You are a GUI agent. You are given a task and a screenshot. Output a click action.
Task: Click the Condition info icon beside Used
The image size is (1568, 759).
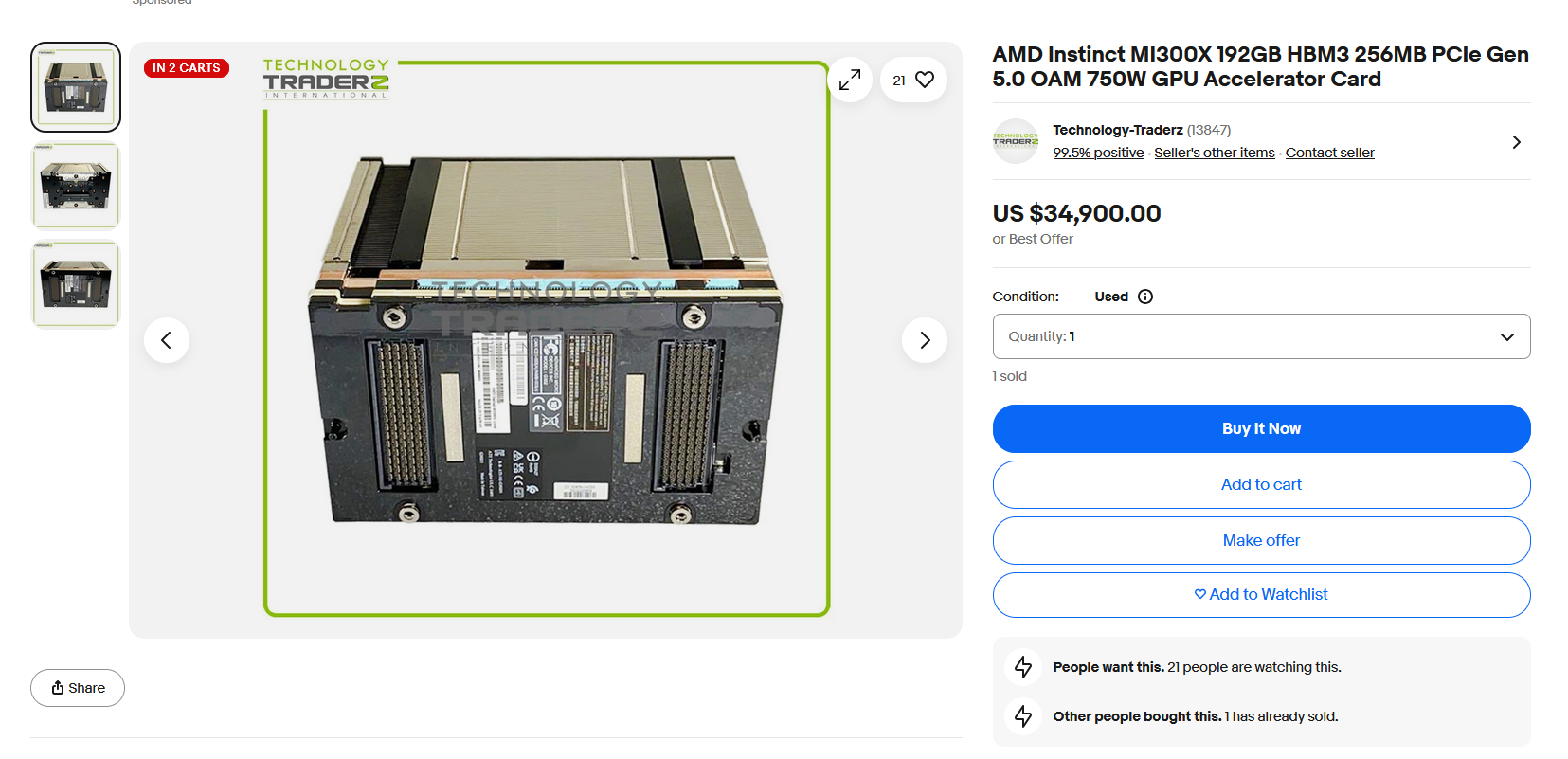click(x=1145, y=297)
